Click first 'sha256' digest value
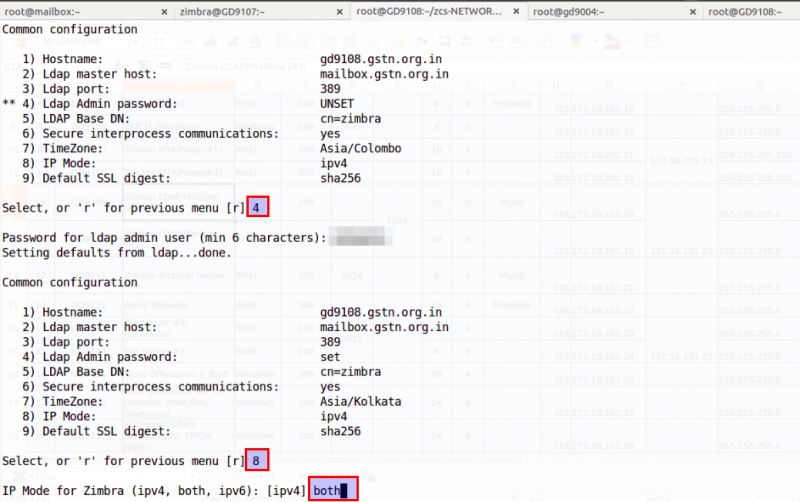800x502 pixels. point(340,178)
